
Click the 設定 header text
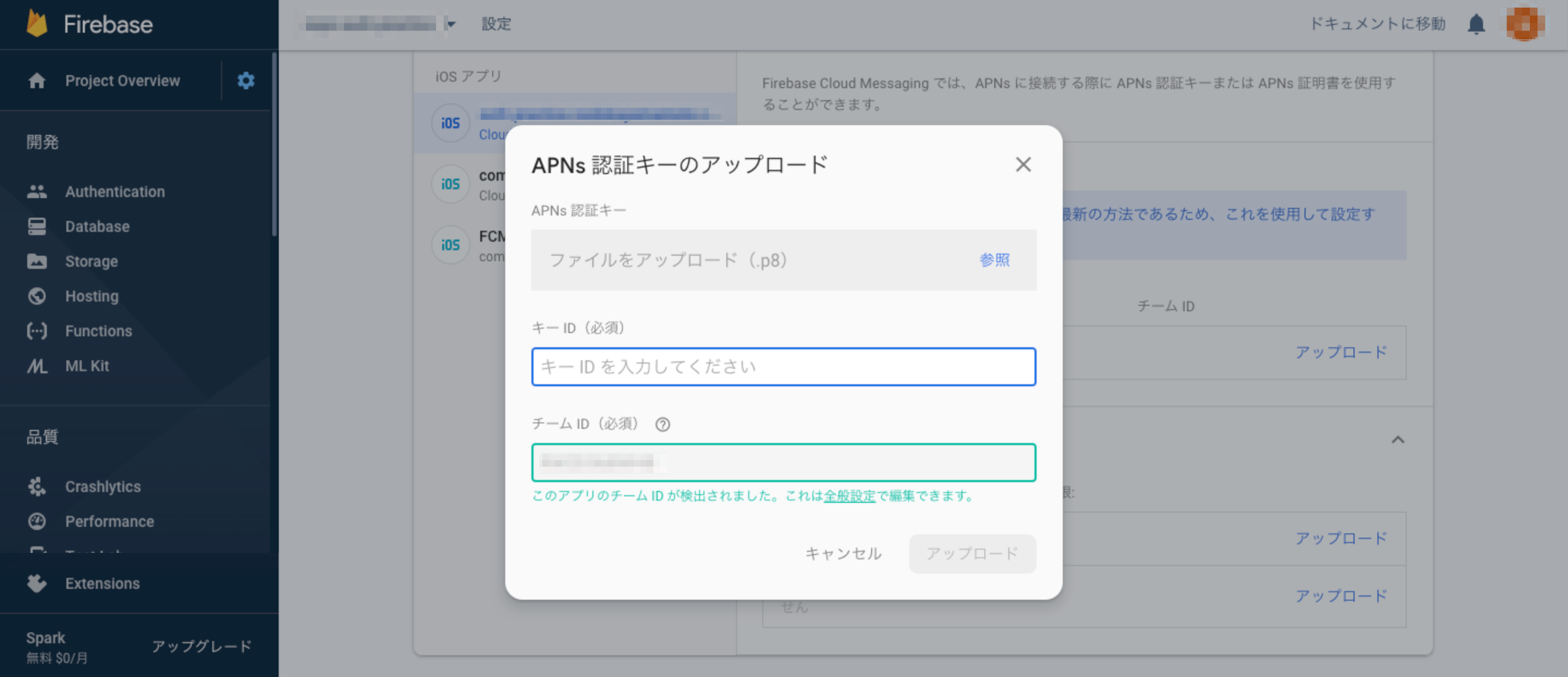[x=496, y=24]
